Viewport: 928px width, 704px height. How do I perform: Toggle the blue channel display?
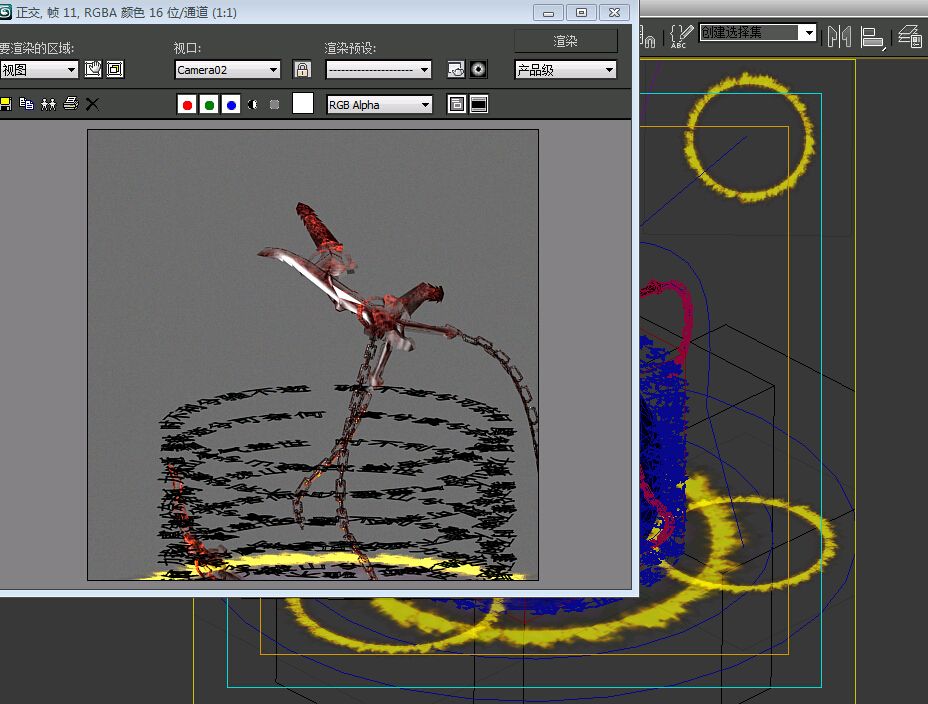pos(231,104)
